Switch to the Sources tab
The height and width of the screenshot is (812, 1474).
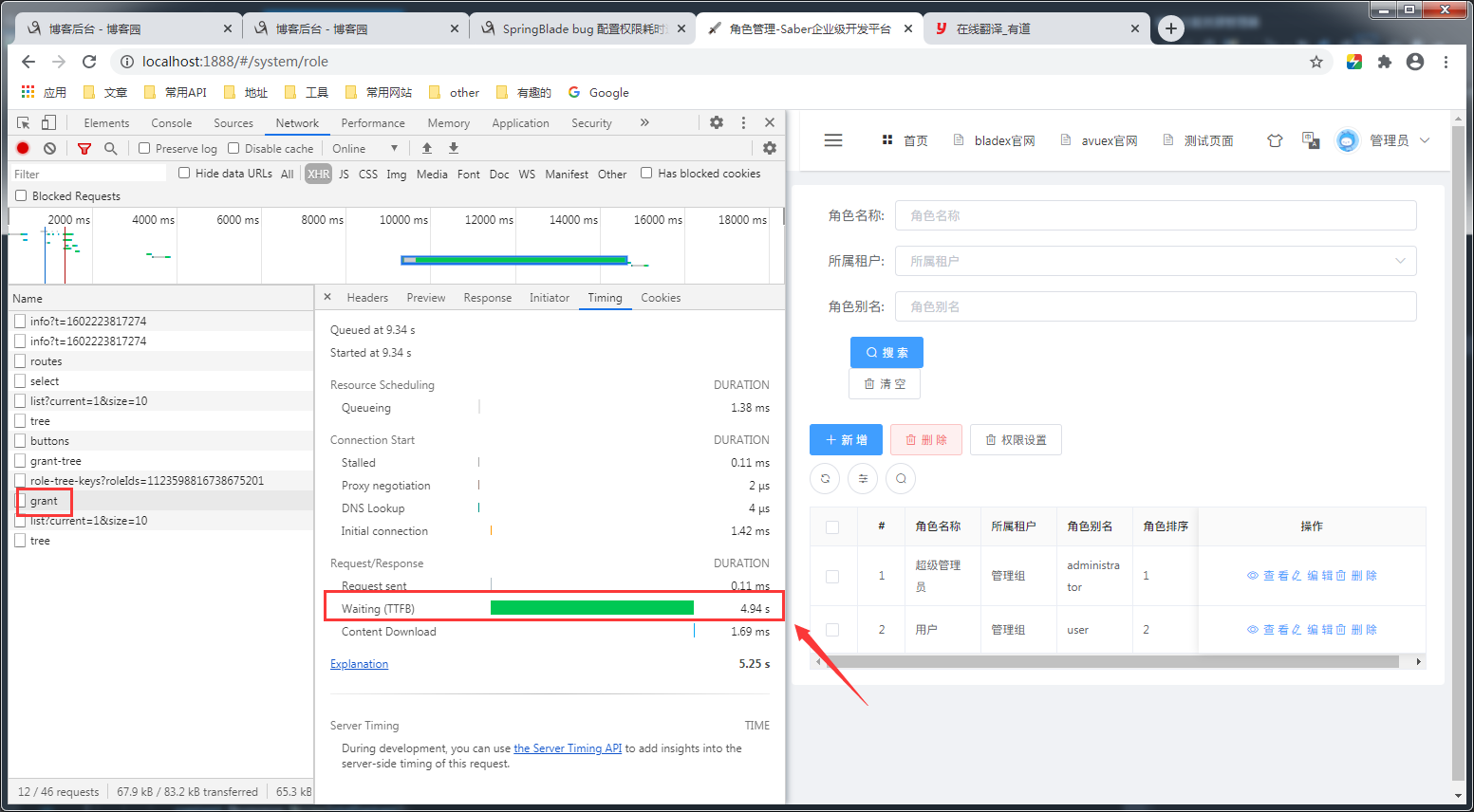[x=233, y=123]
